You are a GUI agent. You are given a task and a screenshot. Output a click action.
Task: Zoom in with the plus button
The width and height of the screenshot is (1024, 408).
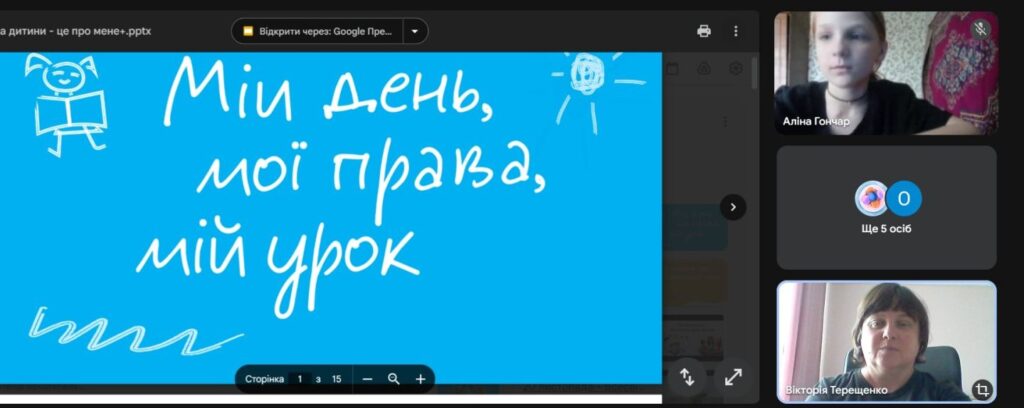pos(420,379)
